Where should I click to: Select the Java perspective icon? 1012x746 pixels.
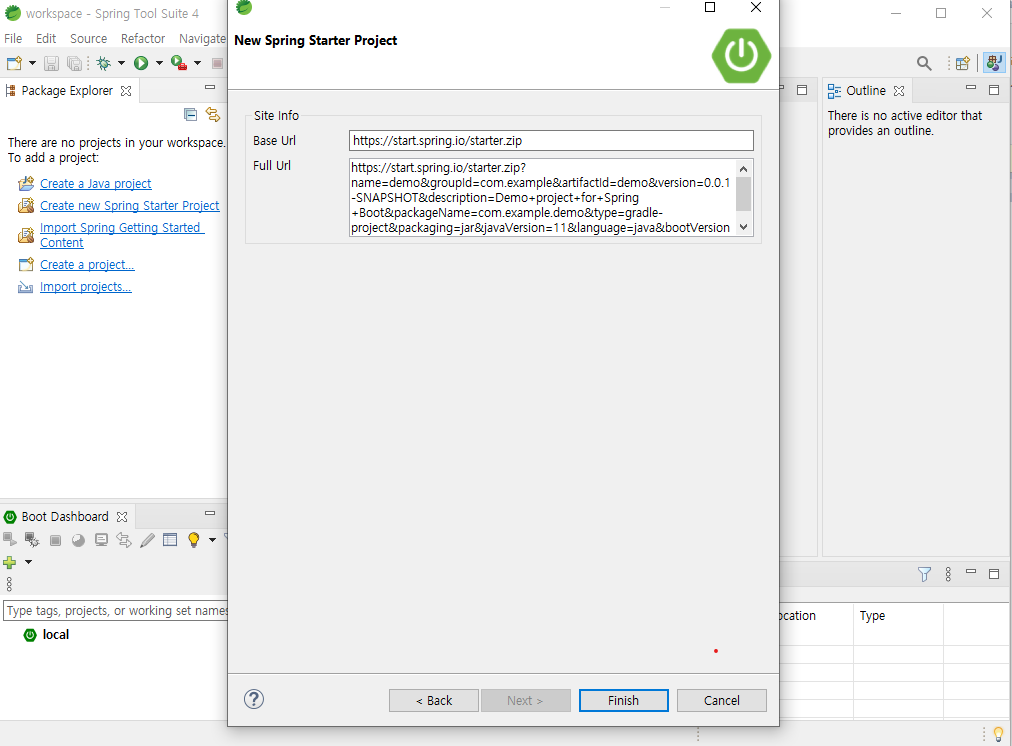click(995, 63)
